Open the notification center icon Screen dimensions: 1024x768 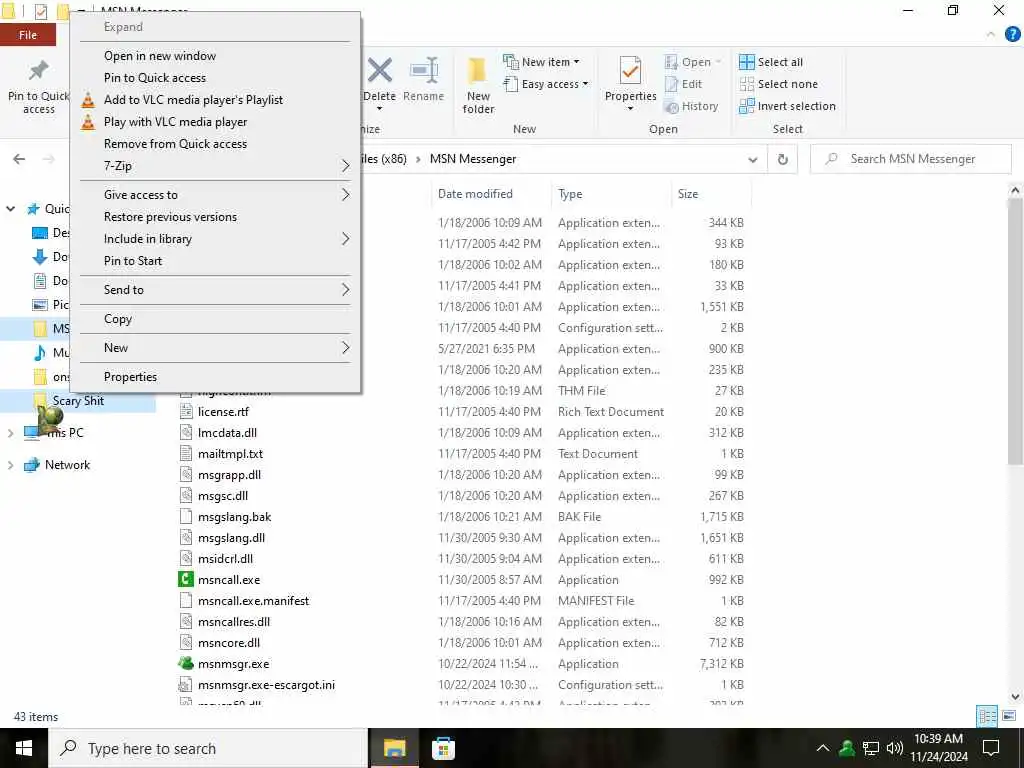pos(991,748)
